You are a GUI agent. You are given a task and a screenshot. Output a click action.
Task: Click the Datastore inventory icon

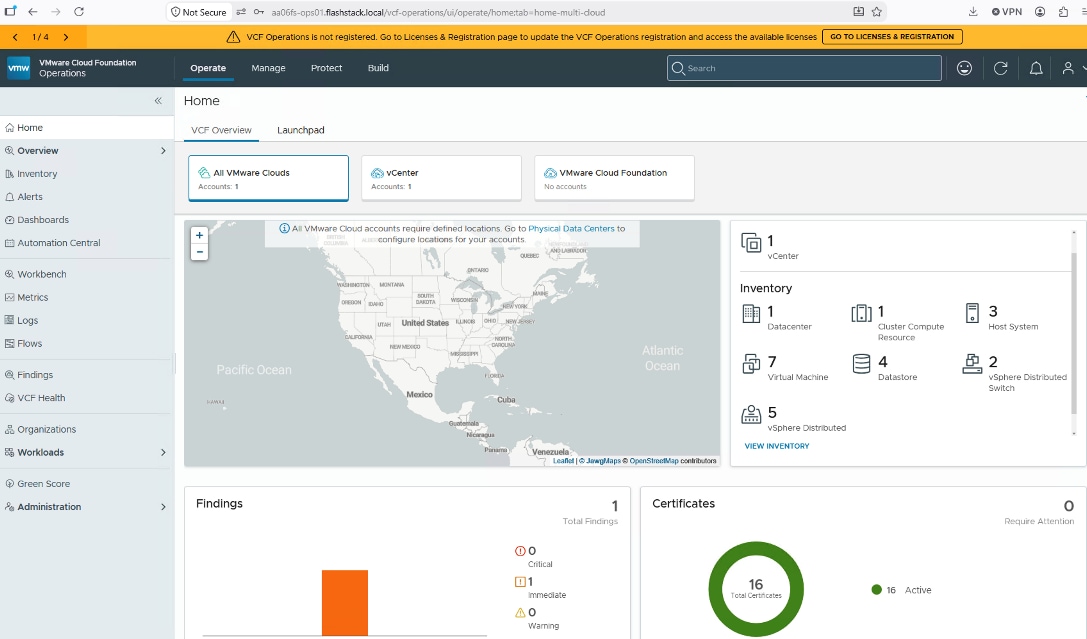coord(862,364)
